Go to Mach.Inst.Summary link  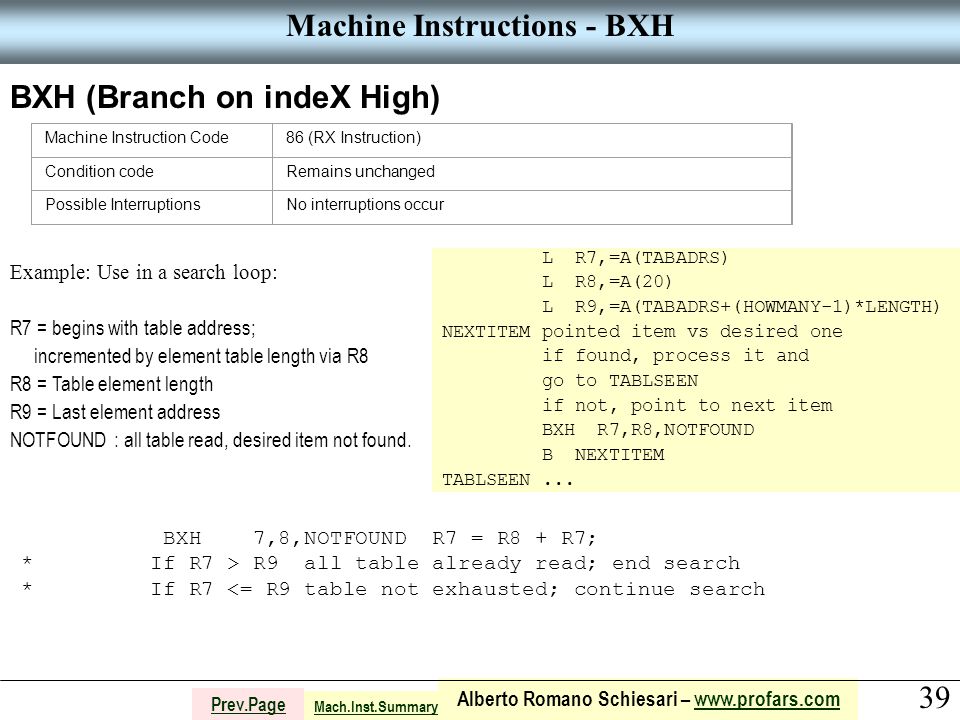376,707
